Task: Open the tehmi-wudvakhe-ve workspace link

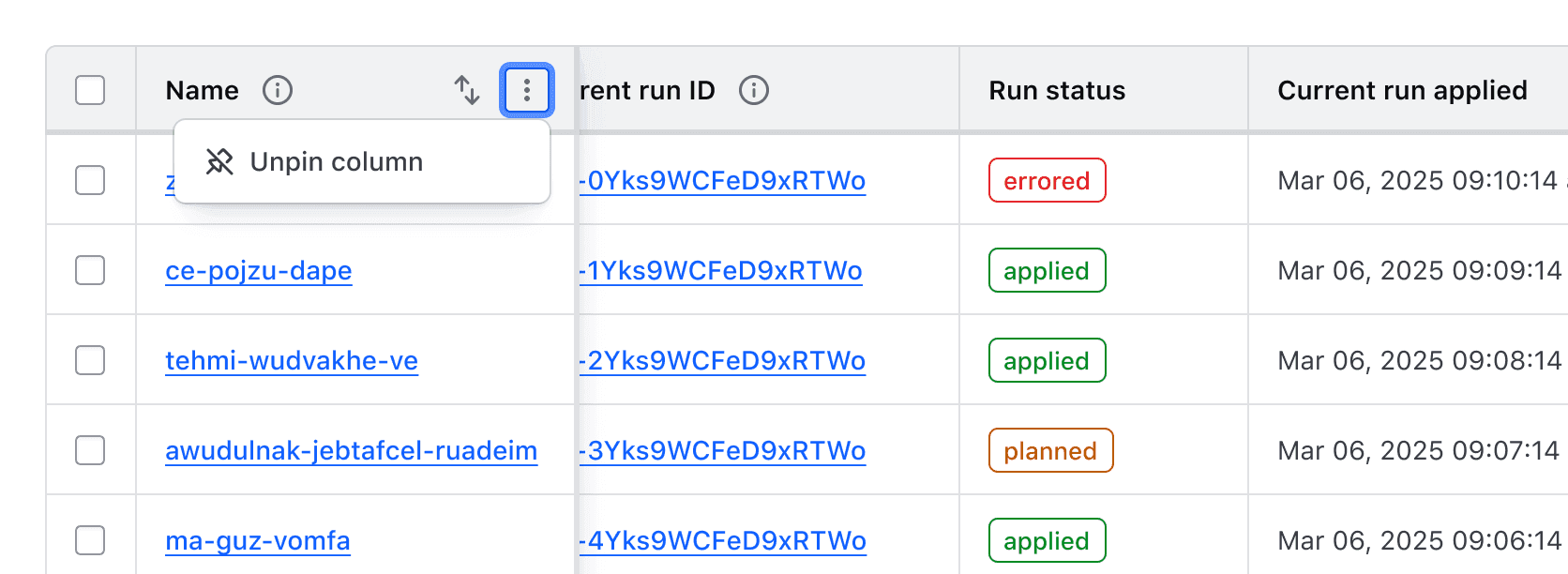Action: [x=292, y=360]
